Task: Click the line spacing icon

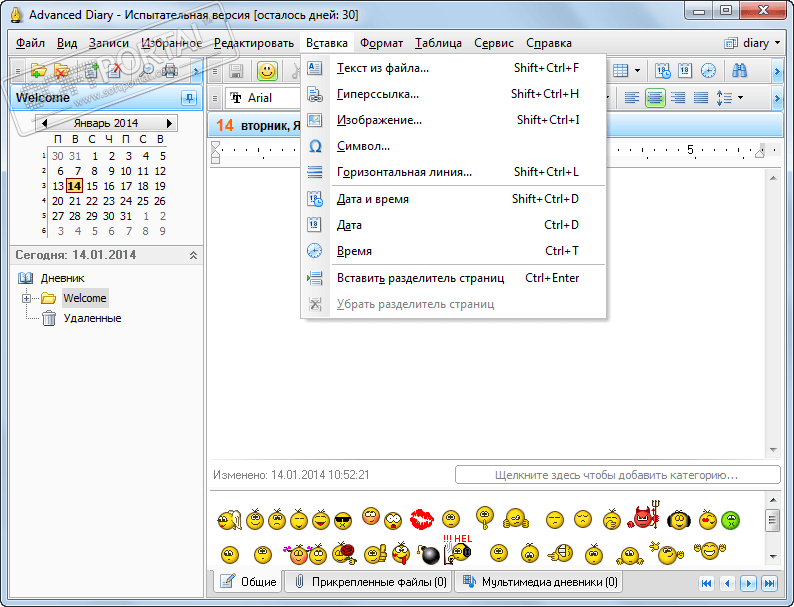Action: pyautogui.click(x=724, y=98)
